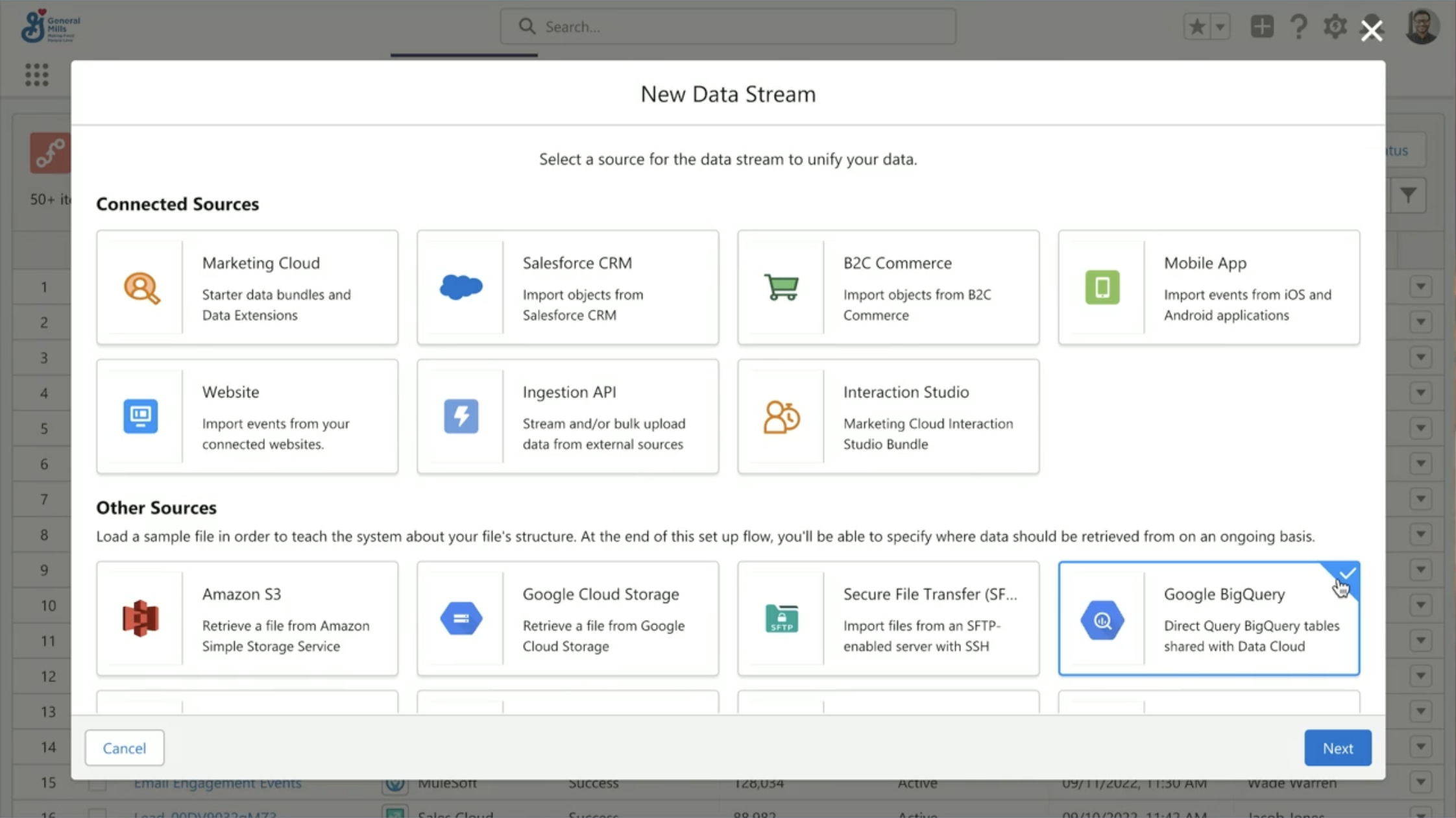Click the global Search field
The width and height of the screenshot is (1456, 818).
coord(727,27)
